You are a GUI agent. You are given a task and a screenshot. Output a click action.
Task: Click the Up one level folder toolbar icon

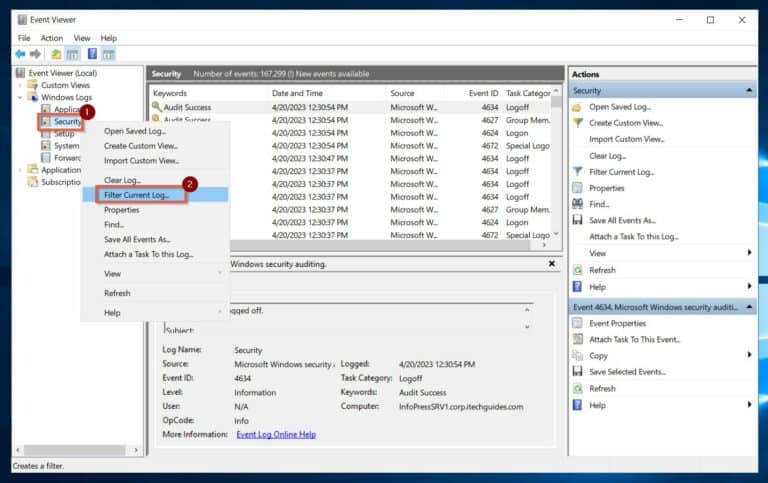pyautogui.click(x=56, y=54)
